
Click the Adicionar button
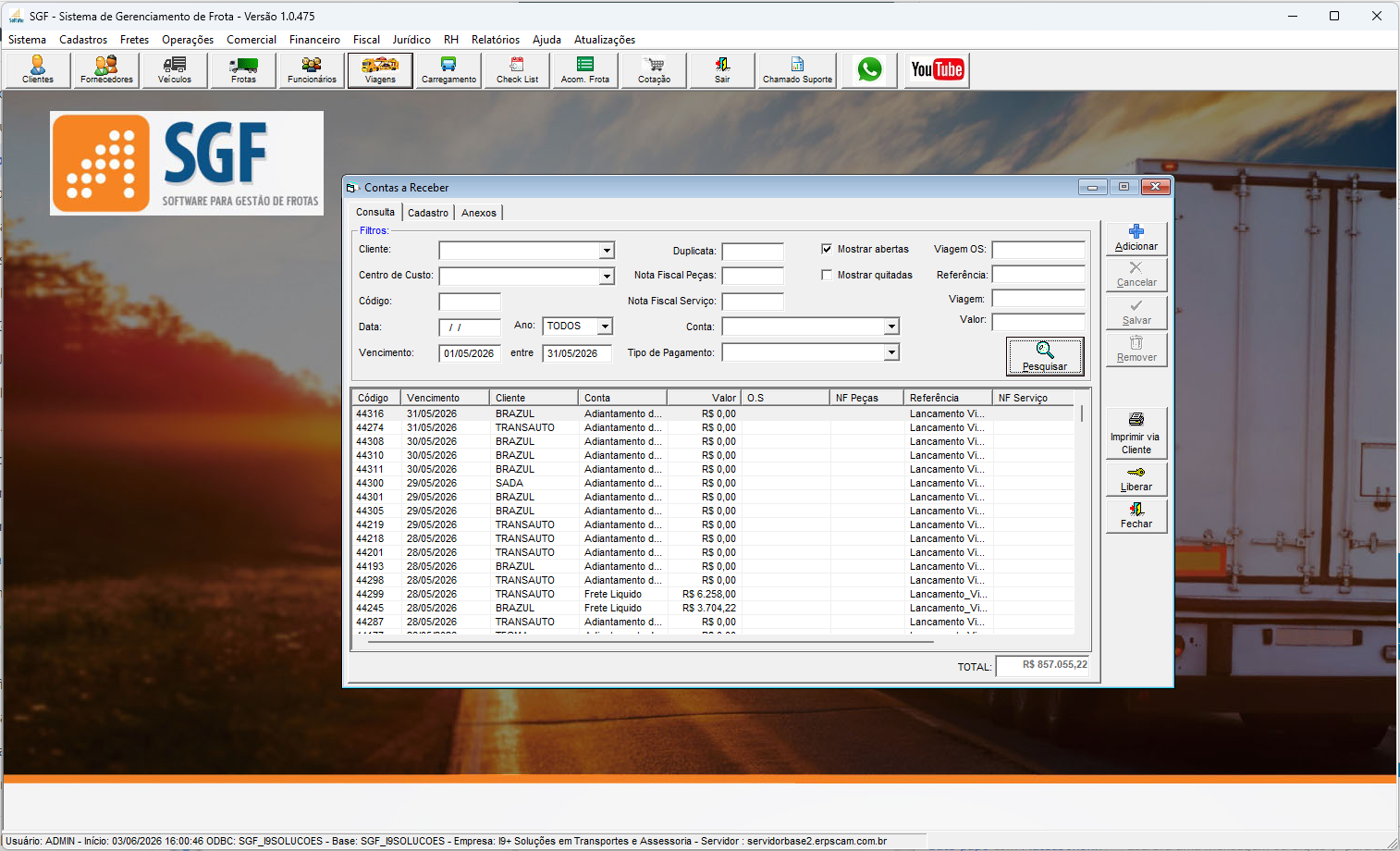[1136, 238]
